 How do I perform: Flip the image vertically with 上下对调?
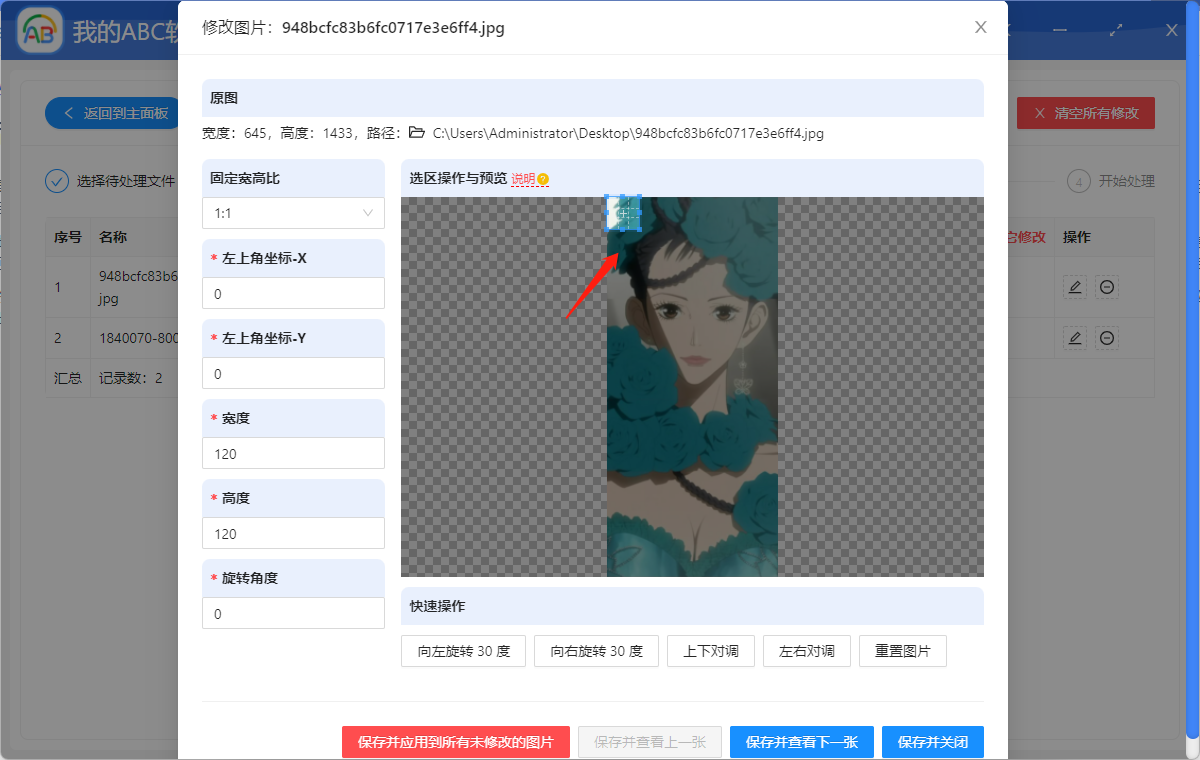point(710,650)
